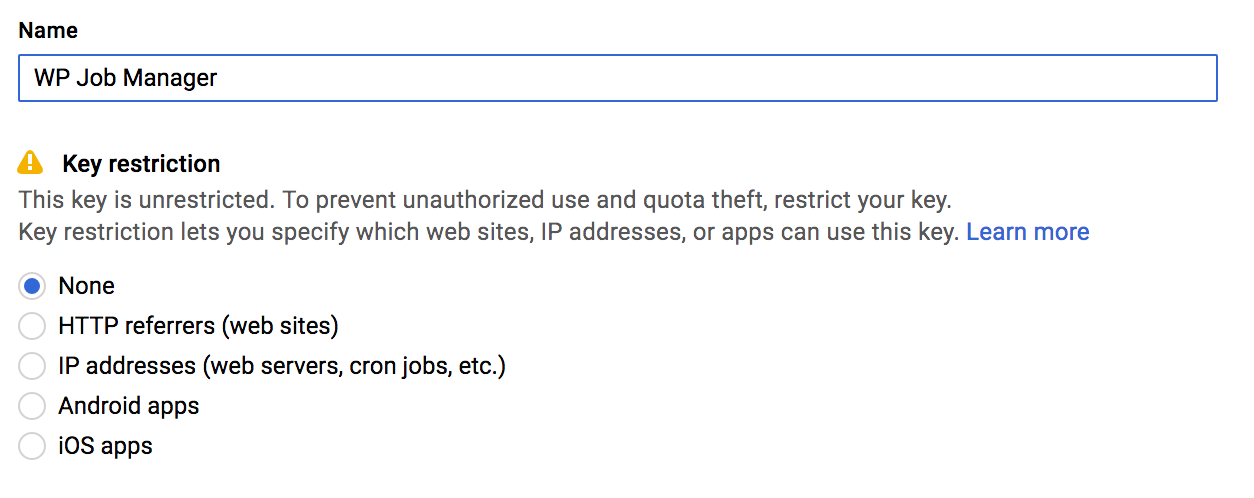
Task: Click the "IP addresses (web servers, cron jobs, etc.)" label
Action: point(282,366)
